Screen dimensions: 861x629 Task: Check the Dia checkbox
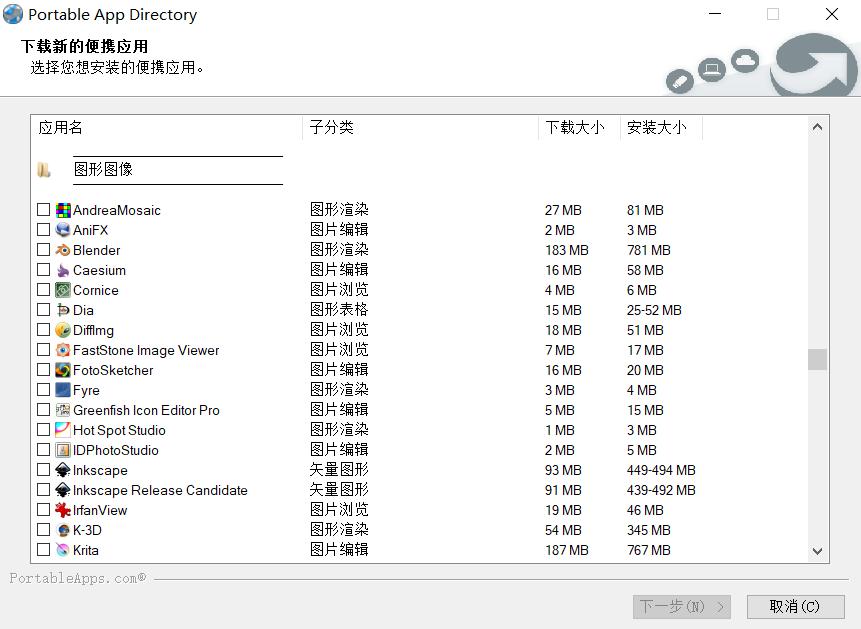point(43,310)
